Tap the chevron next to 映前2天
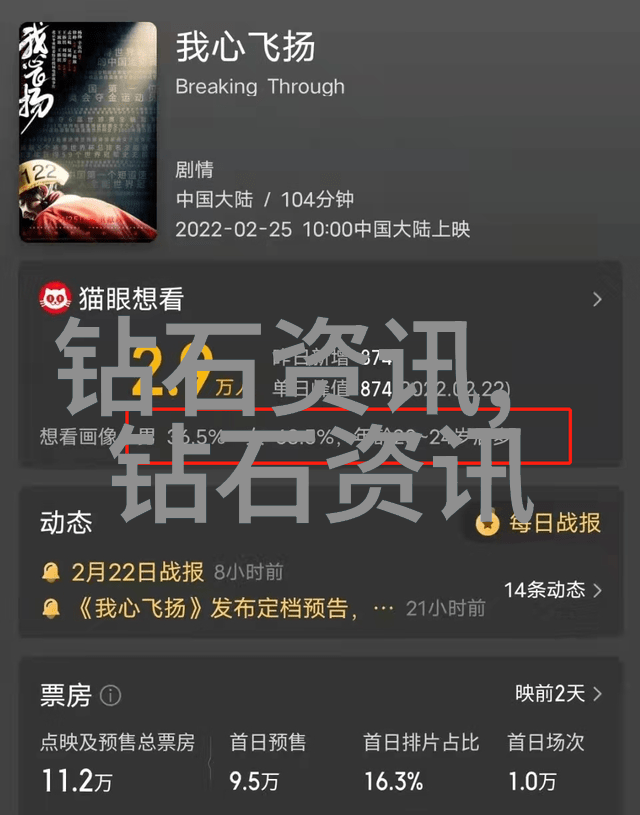Viewport: 640px width, 815px height. (597, 694)
